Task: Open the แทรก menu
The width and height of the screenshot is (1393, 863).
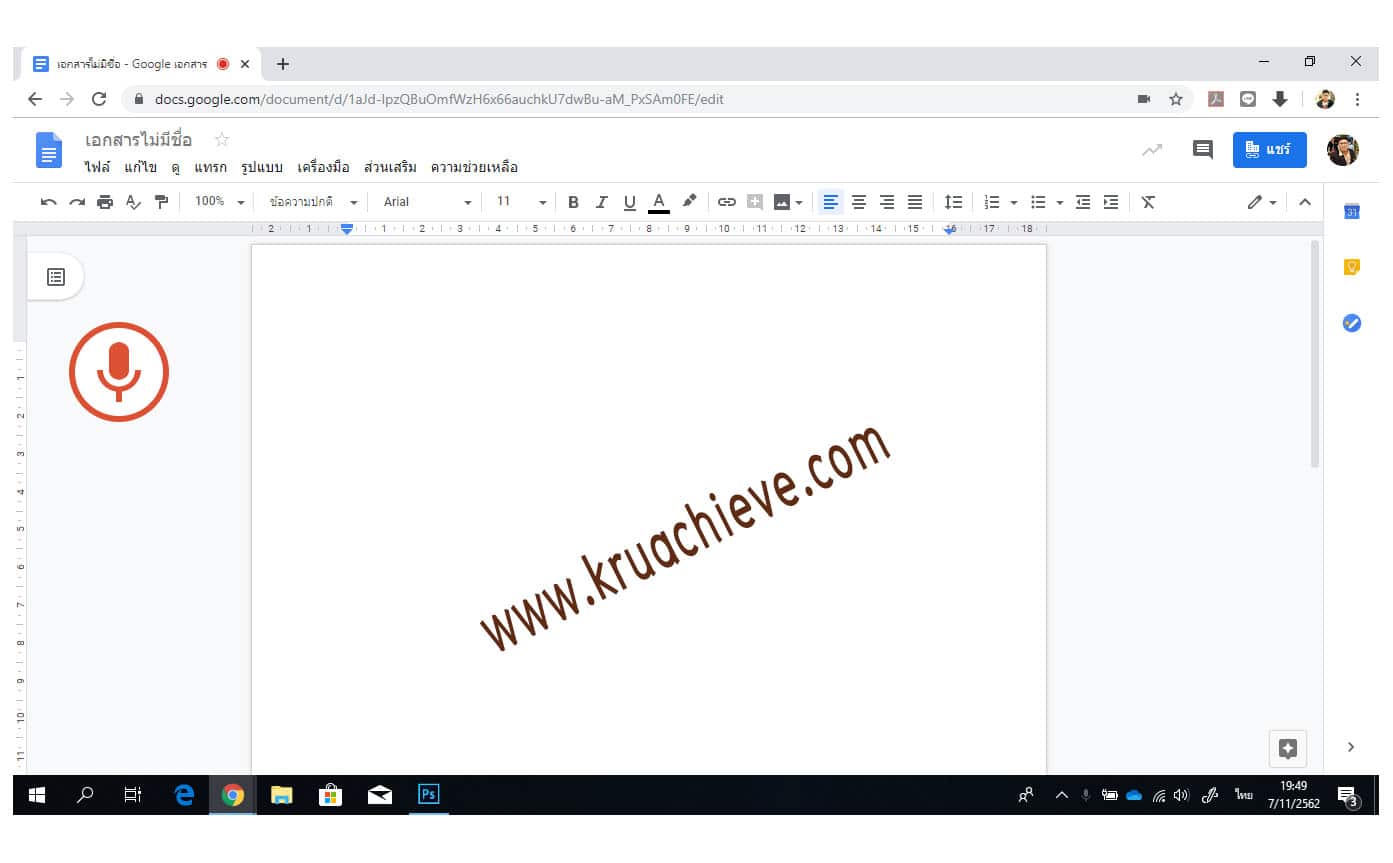Action: [210, 167]
